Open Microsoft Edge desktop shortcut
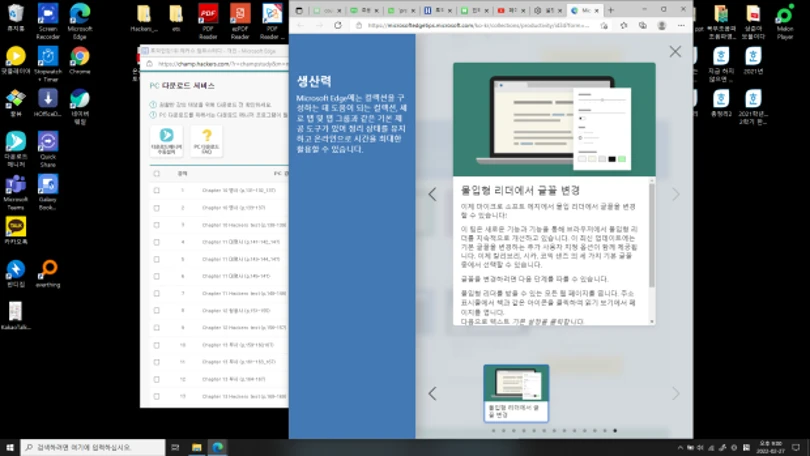The height and width of the screenshot is (456, 810). (x=80, y=22)
